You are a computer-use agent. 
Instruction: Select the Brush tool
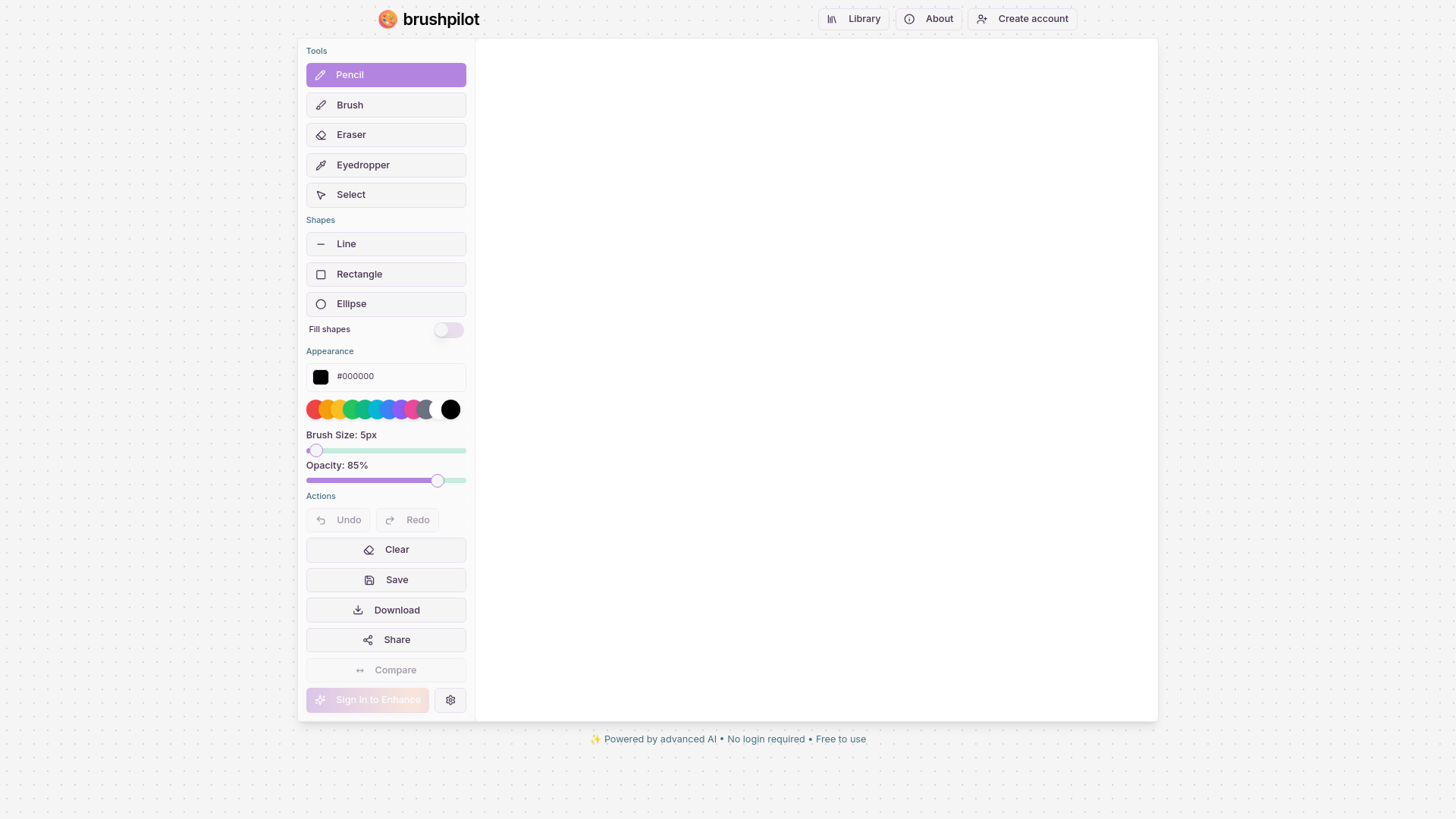386,105
